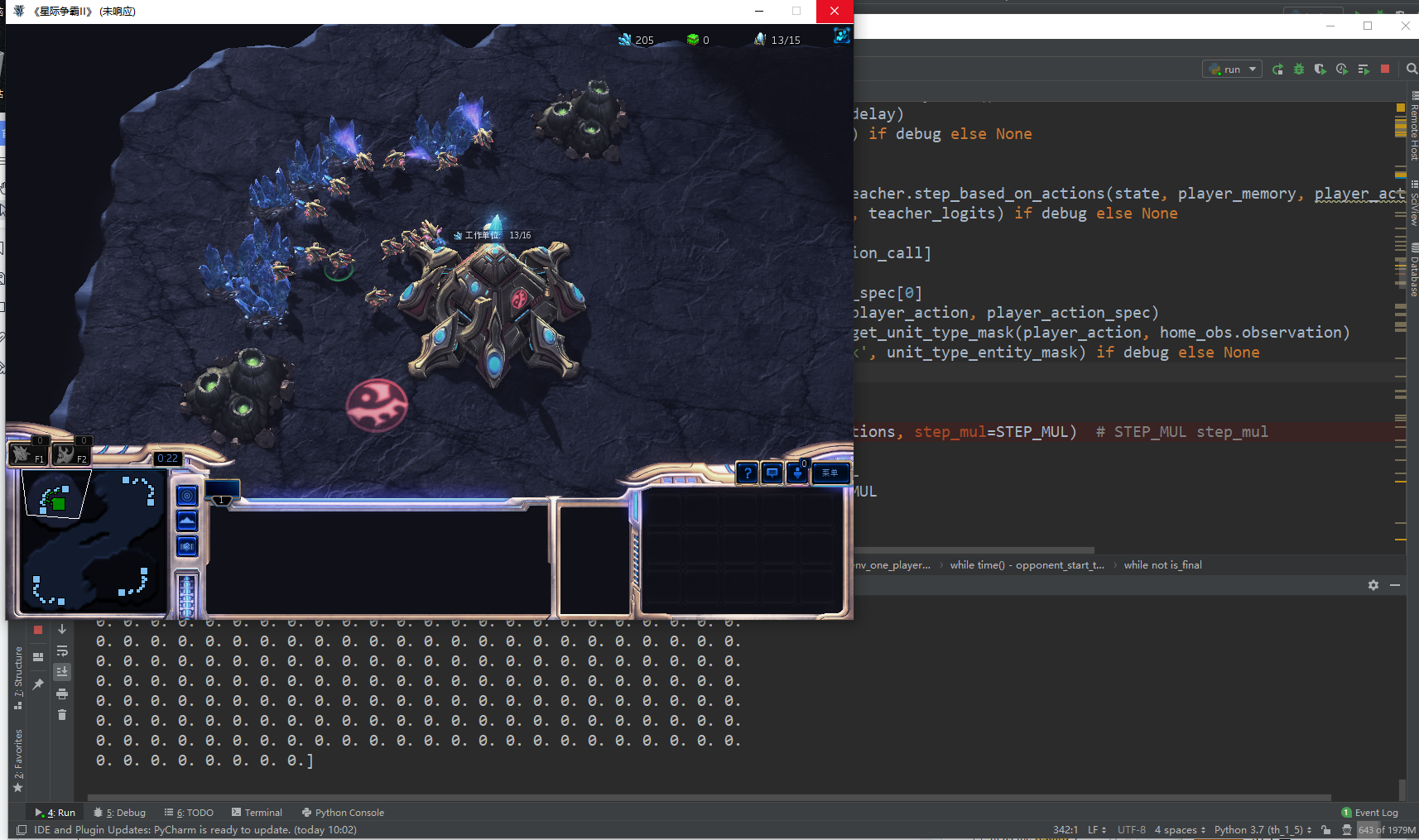Open Search everywhere magnifier icon
Image resolution: width=1419 pixels, height=840 pixels.
tap(1412, 70)
